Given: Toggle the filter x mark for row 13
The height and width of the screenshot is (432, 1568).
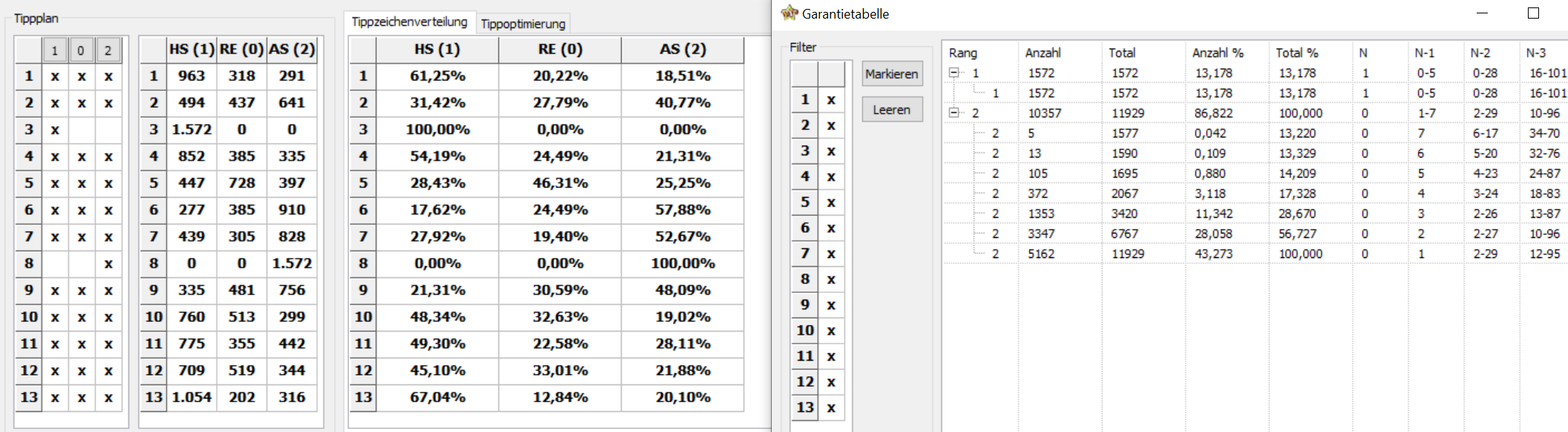Looking at the screenshot, I should (x=831, y=407).
